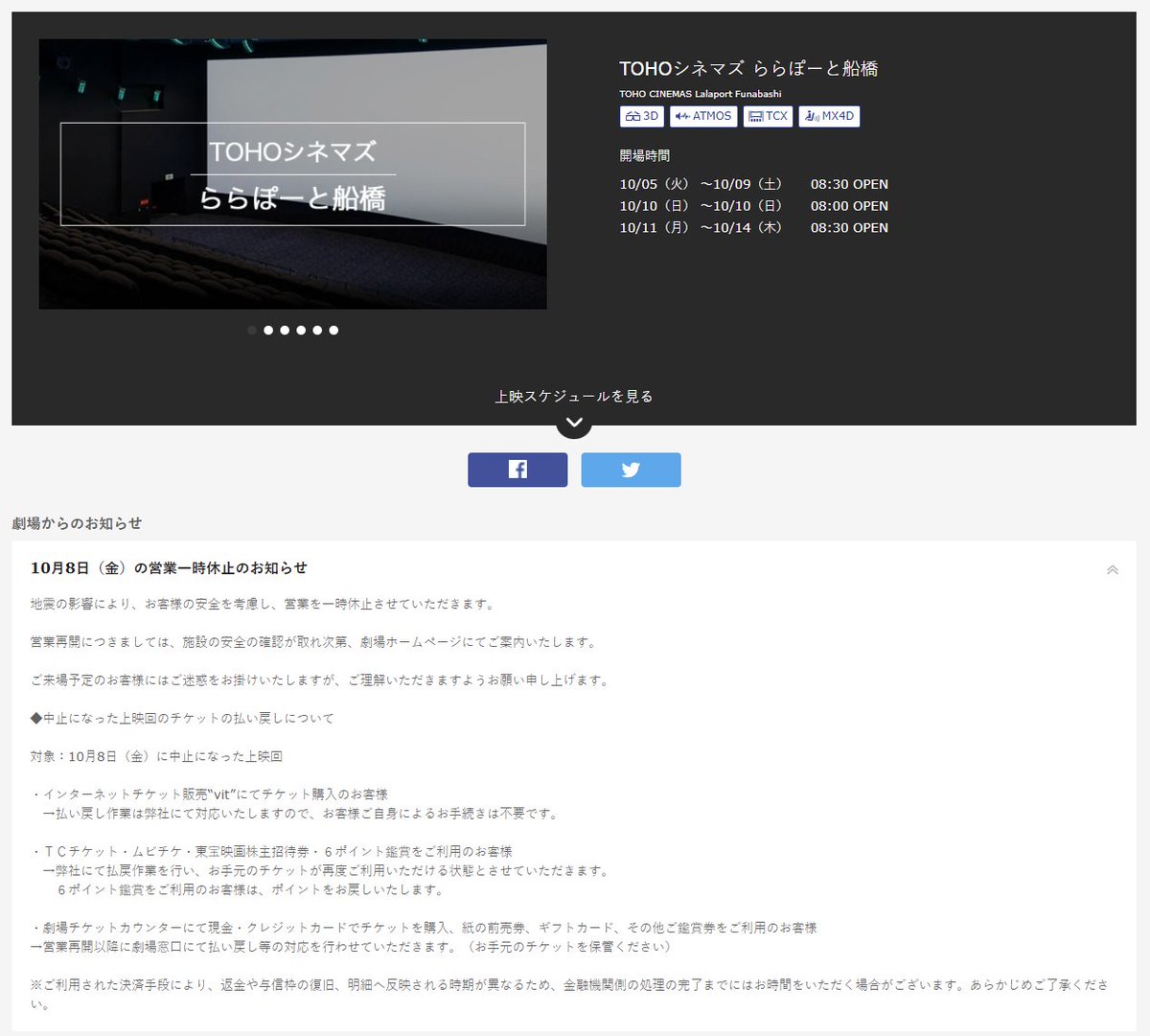Share the page on Facebook
Image resolution: width=1150 pixels, height=1036 pixels.
[x=517, y=470]
